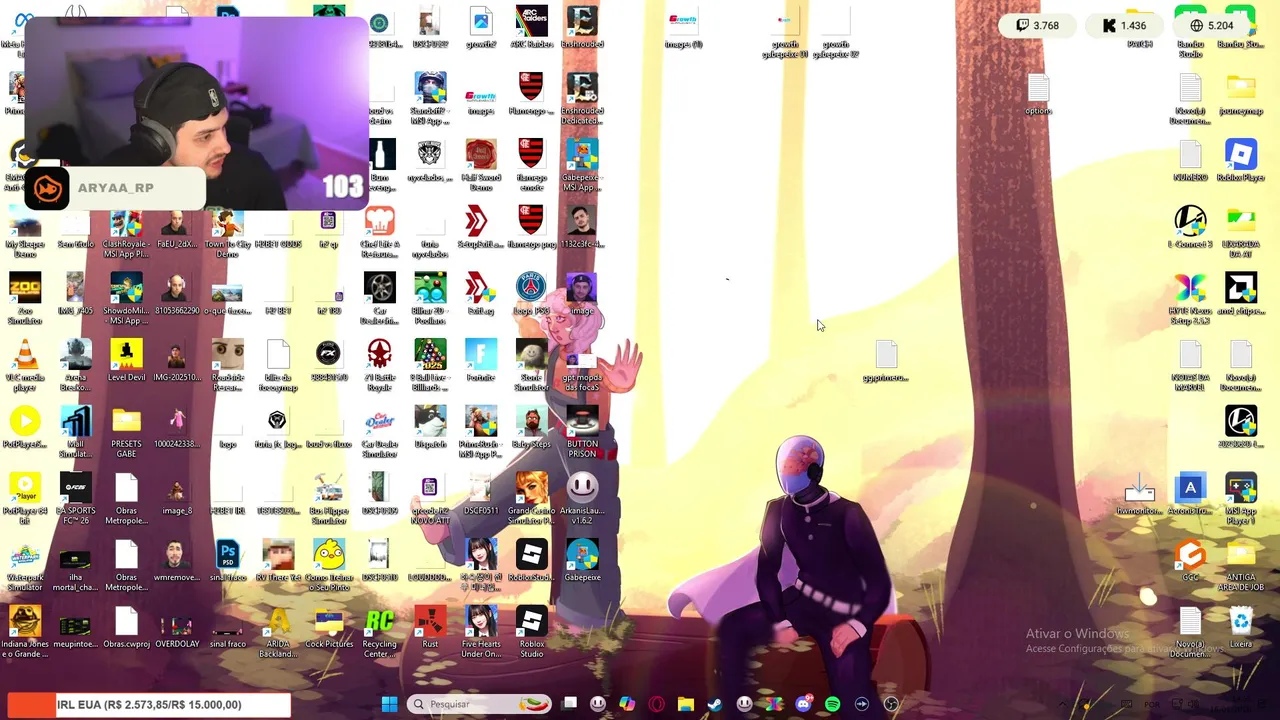Open the Lixeira recycle bin

point(1241,627)
